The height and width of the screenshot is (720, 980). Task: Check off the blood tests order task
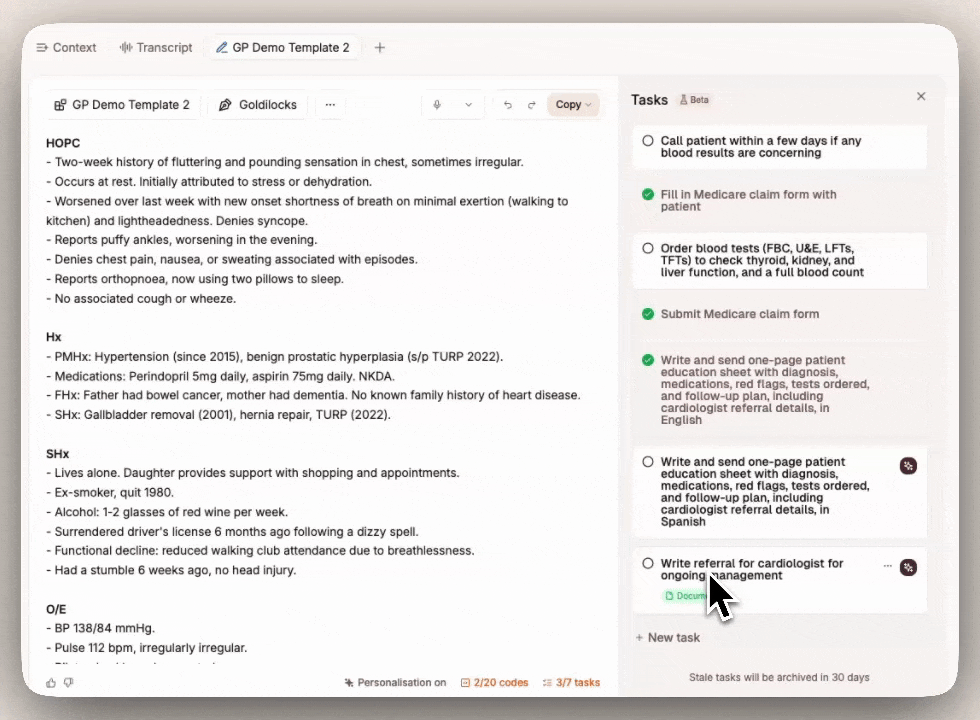(x=648, y=249)
